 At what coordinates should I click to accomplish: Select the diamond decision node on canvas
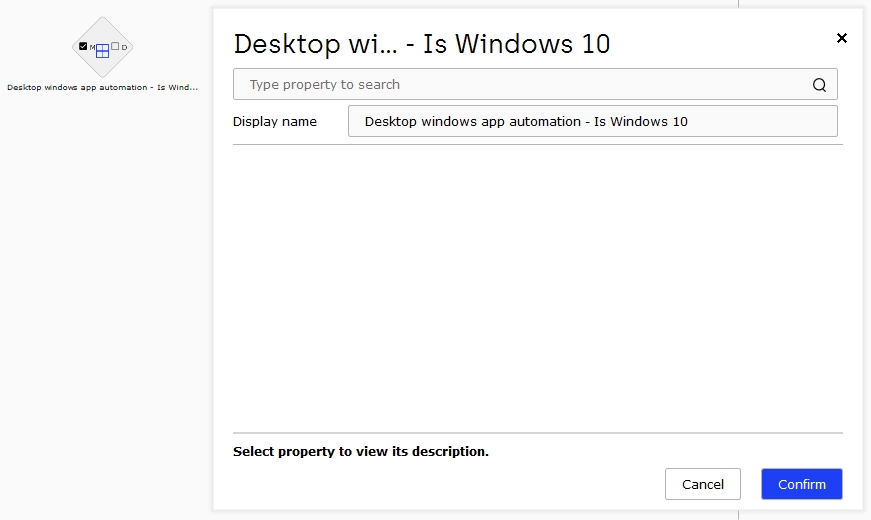[x=102, y=47]
